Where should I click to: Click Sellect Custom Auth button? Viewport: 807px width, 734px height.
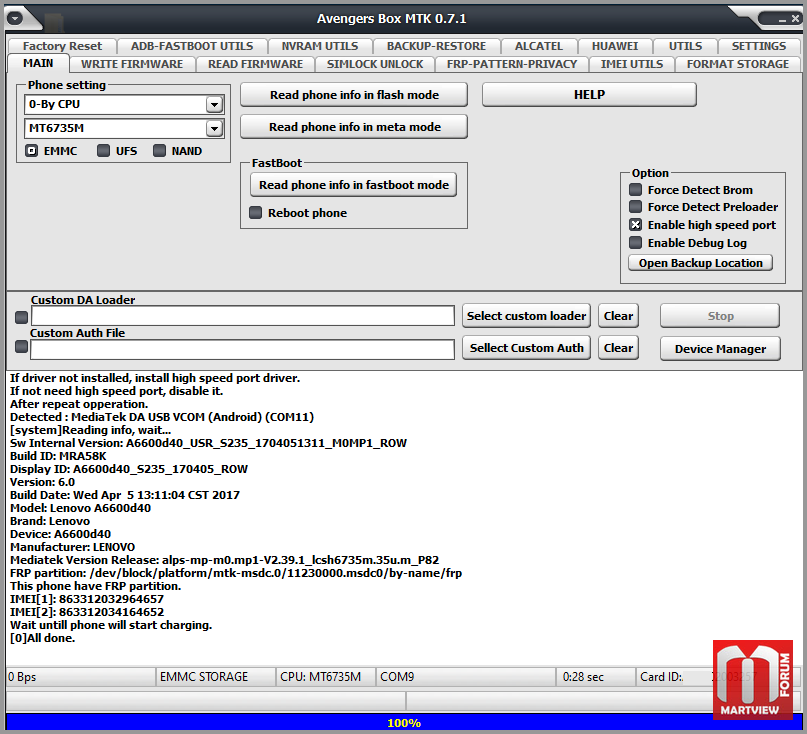click(526, 348)
